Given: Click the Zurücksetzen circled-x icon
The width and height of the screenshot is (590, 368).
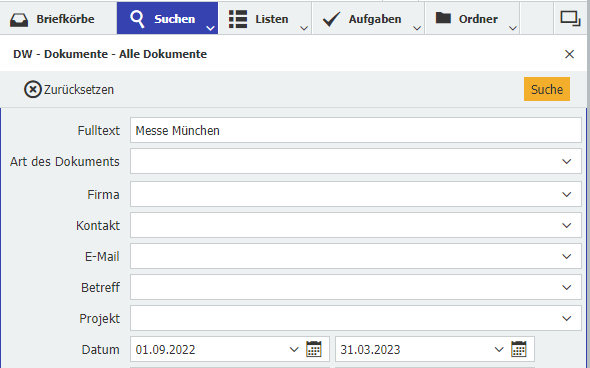Looking at the screenshot, I should [33, 90].
